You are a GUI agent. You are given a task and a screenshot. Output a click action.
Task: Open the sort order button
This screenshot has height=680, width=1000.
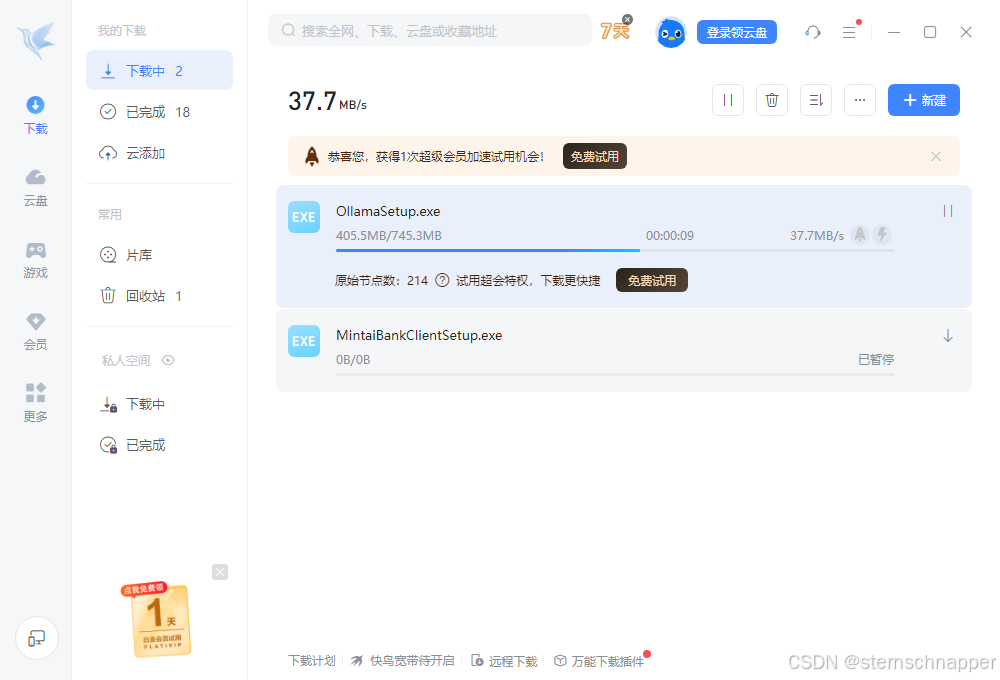(816, 100)
